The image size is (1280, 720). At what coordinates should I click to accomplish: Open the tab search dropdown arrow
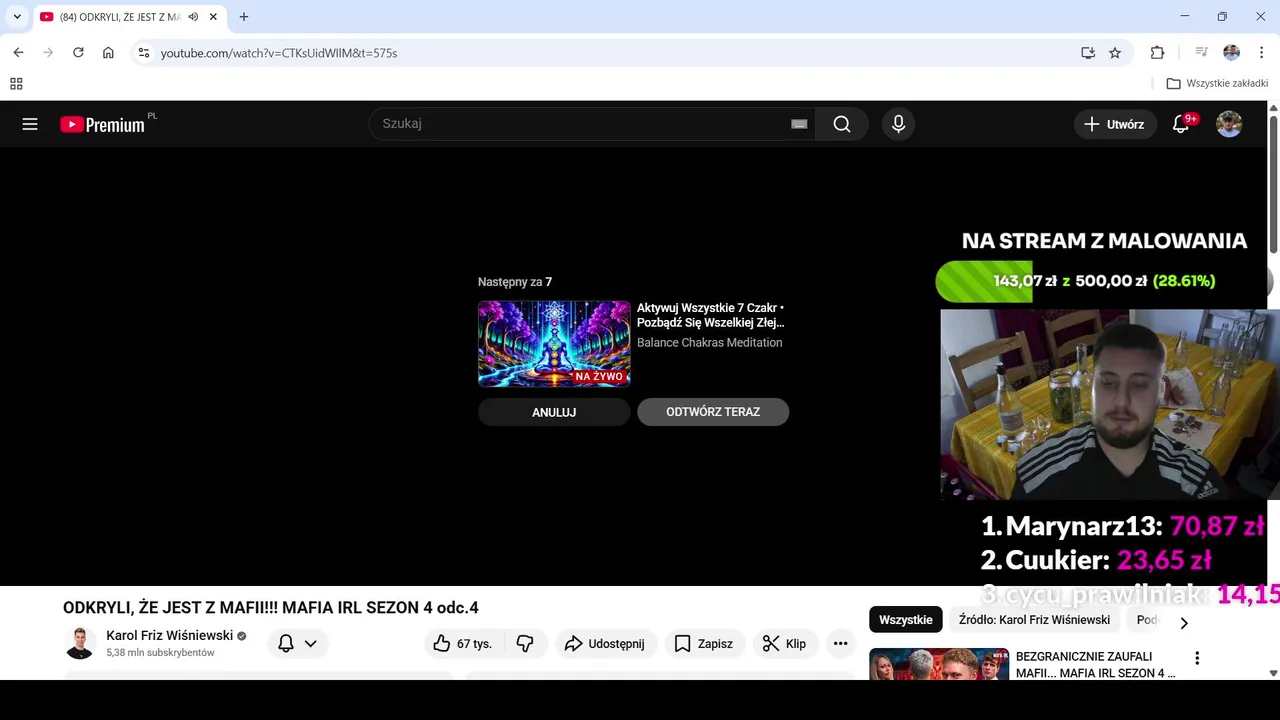[17, 17]
